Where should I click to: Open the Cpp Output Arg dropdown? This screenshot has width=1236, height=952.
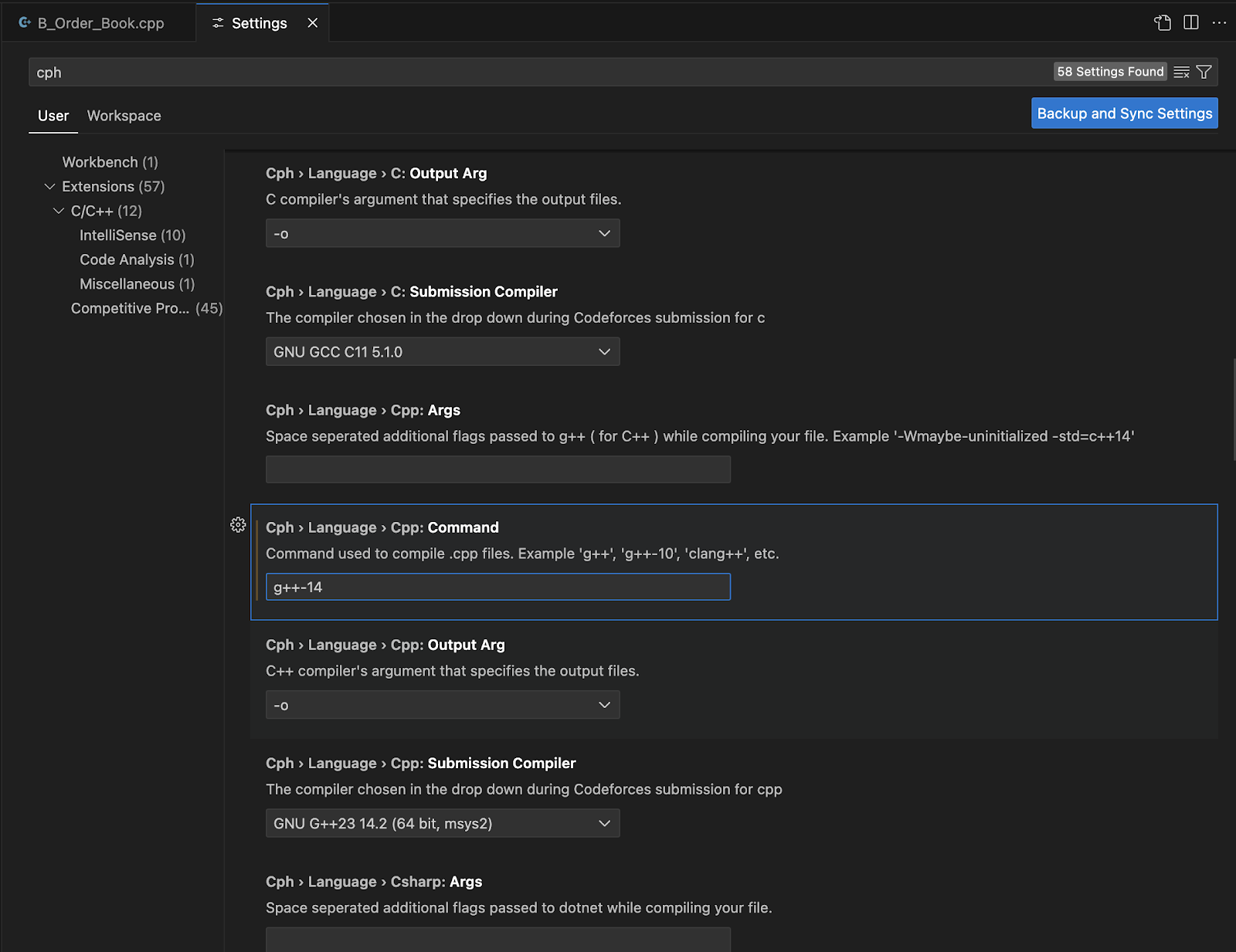pyautogui.click(x=443, y=705)
